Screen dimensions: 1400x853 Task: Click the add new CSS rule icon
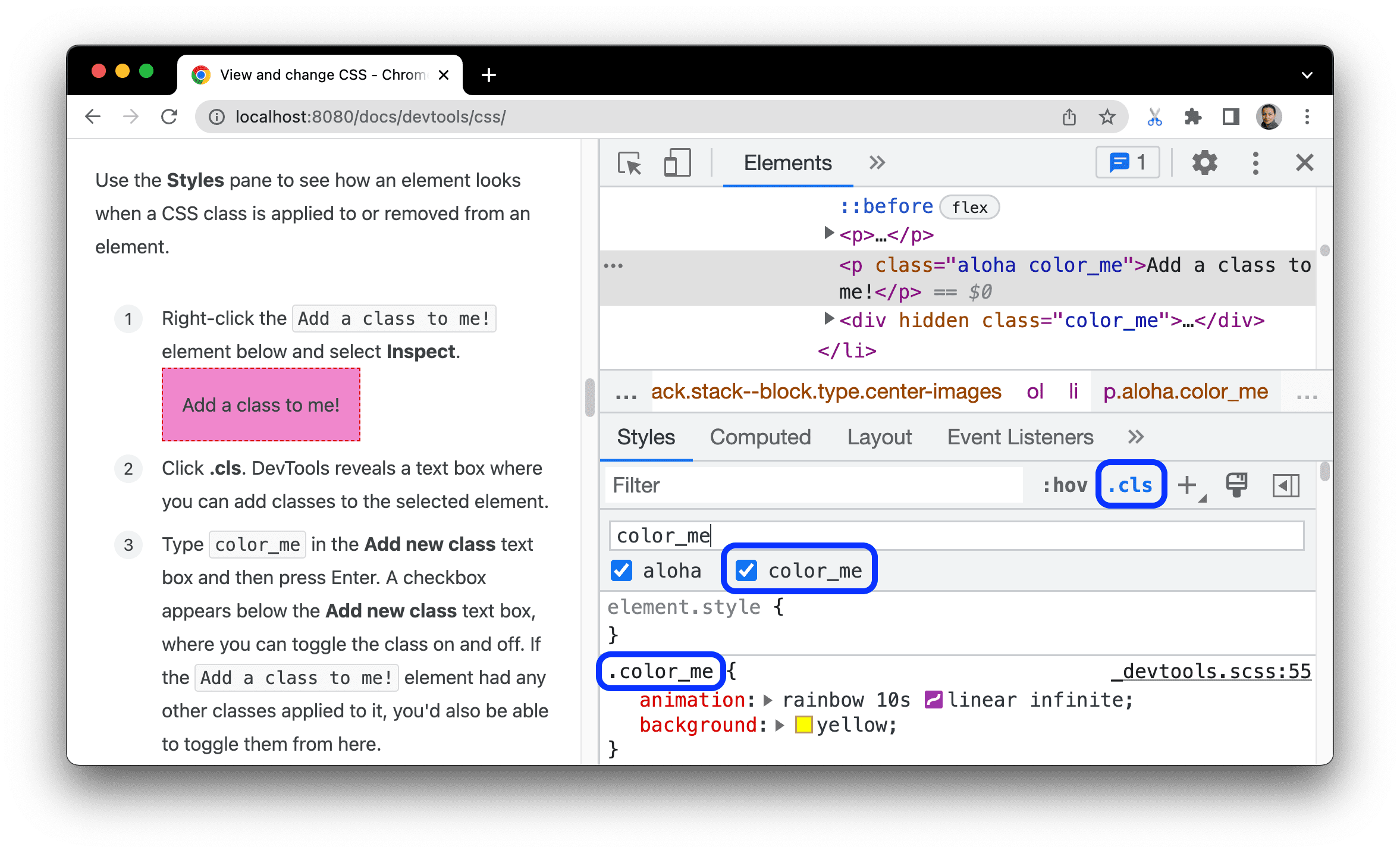point(1192,485)
